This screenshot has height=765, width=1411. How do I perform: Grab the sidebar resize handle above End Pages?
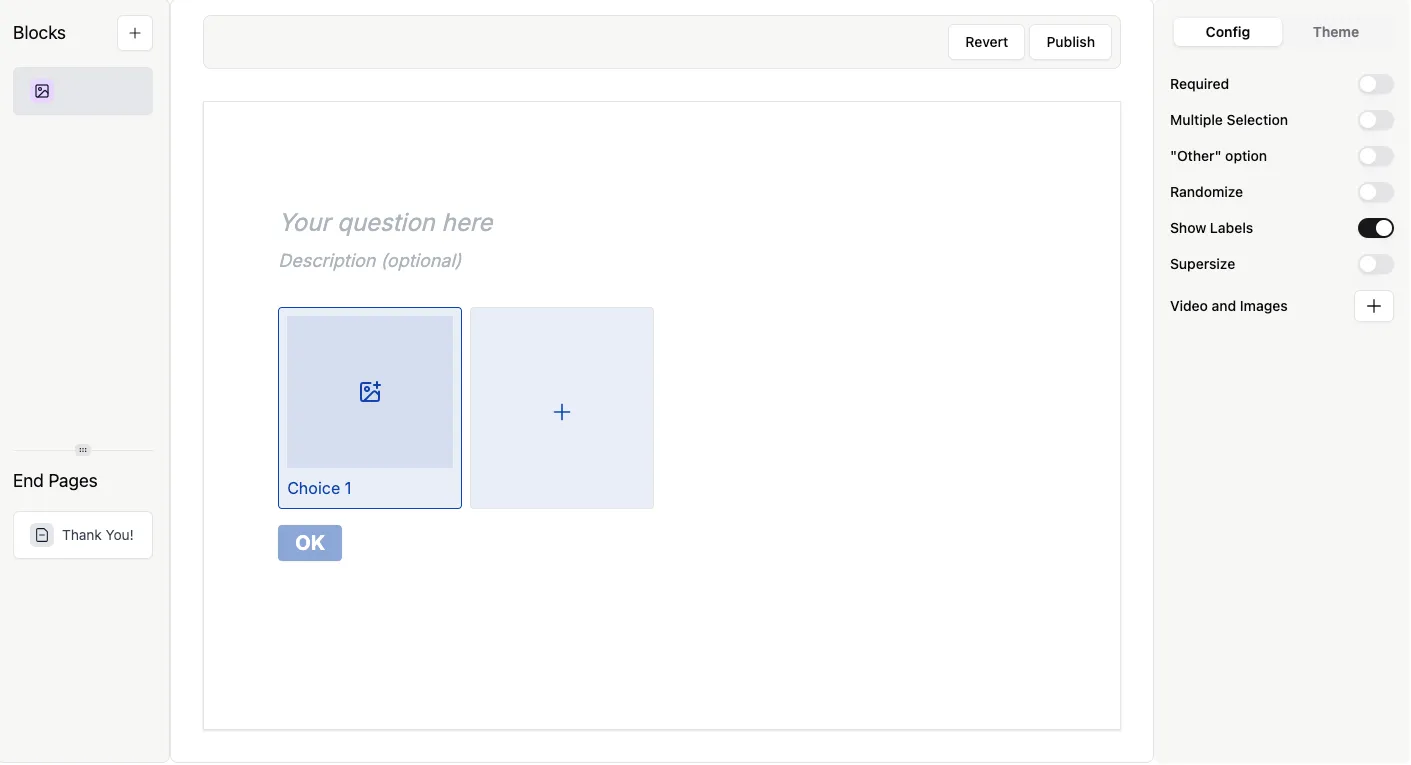[83, 450]
